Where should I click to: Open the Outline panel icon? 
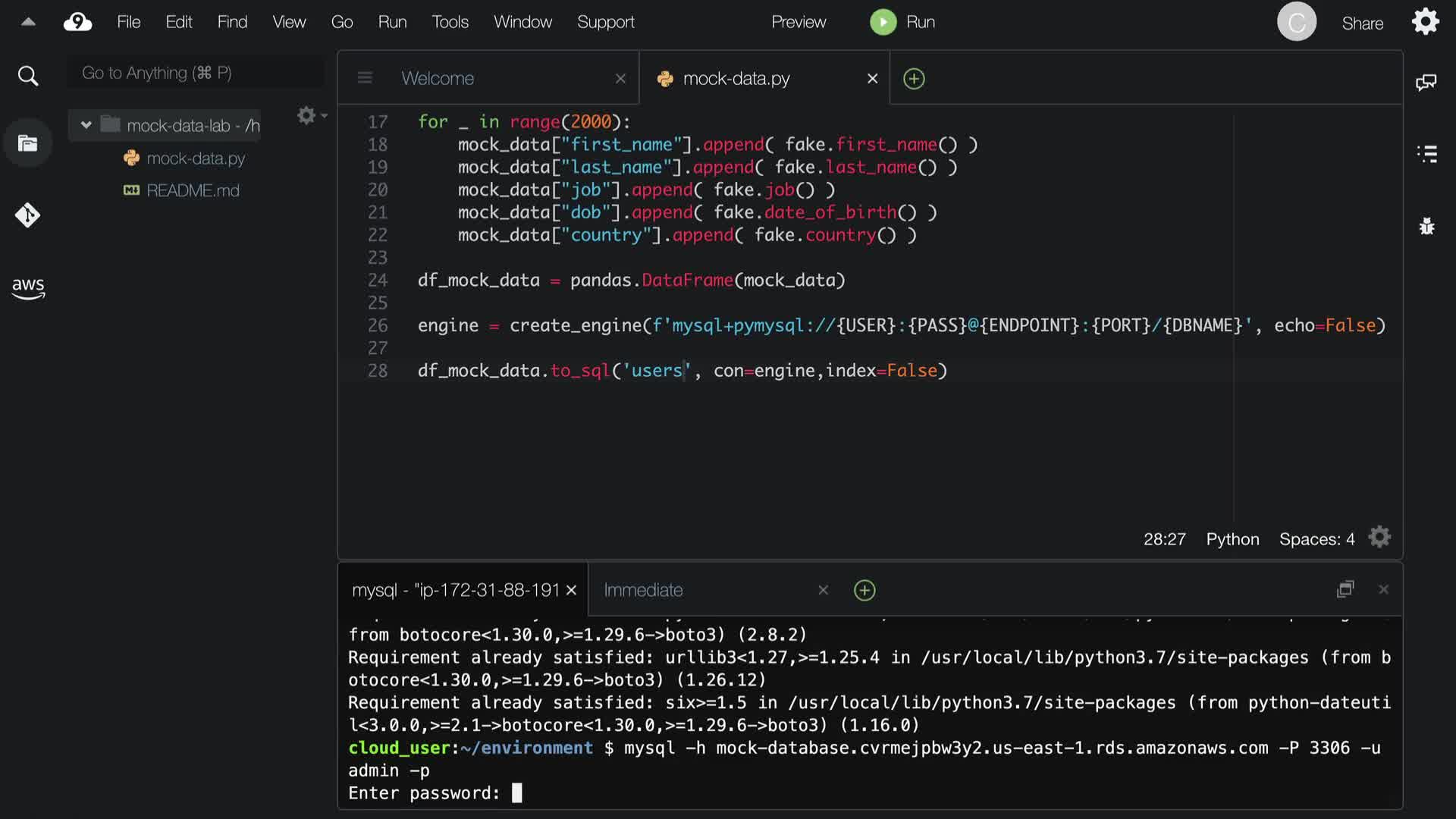tap(1426, 154)
